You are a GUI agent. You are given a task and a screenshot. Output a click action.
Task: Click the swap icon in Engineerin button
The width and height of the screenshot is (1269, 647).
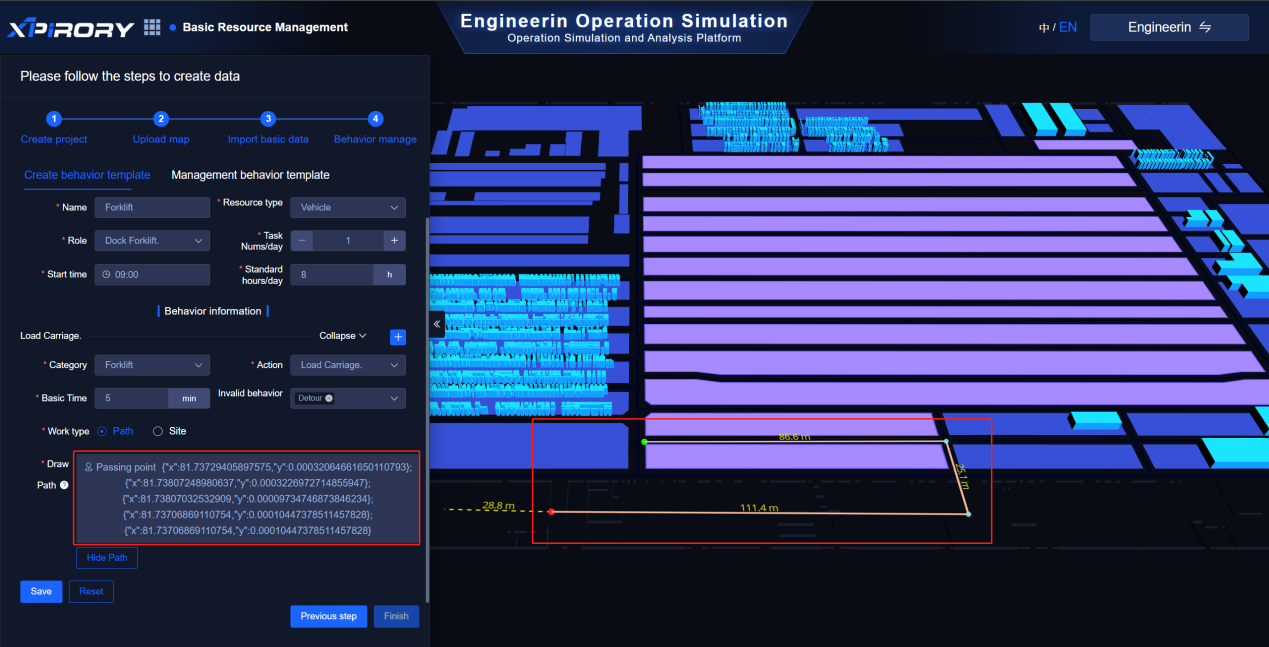tap(1205, 28)
